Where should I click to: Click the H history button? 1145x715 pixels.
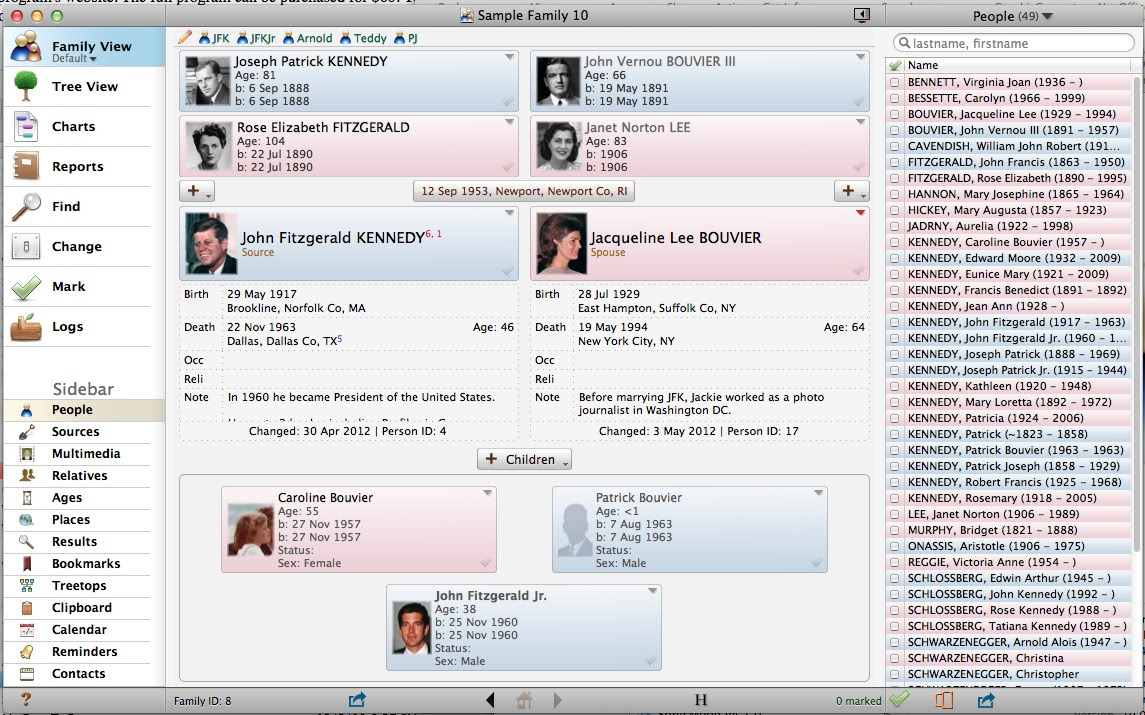point(700,700)
